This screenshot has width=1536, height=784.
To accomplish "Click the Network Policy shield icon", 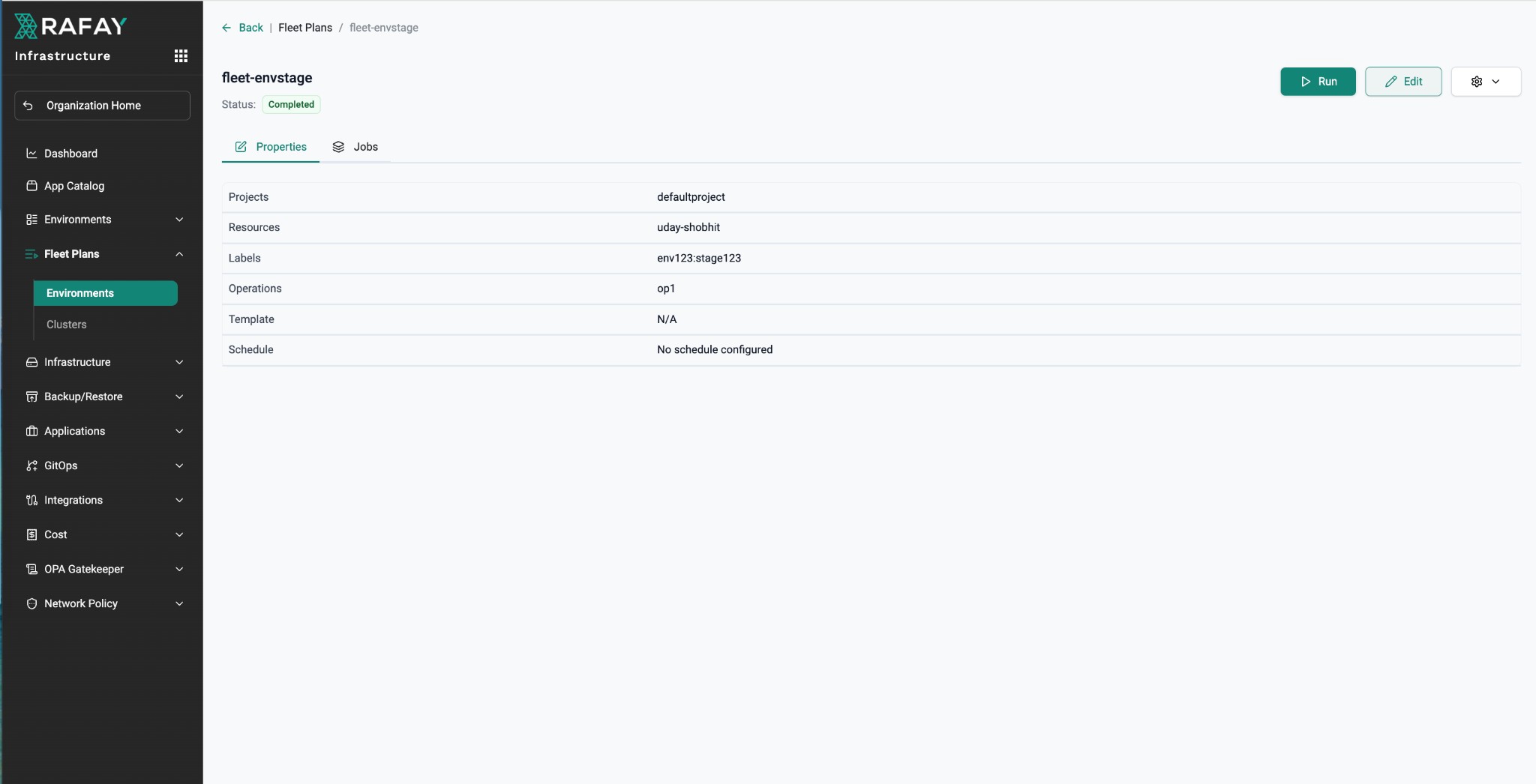I will (x=31, y=603).
